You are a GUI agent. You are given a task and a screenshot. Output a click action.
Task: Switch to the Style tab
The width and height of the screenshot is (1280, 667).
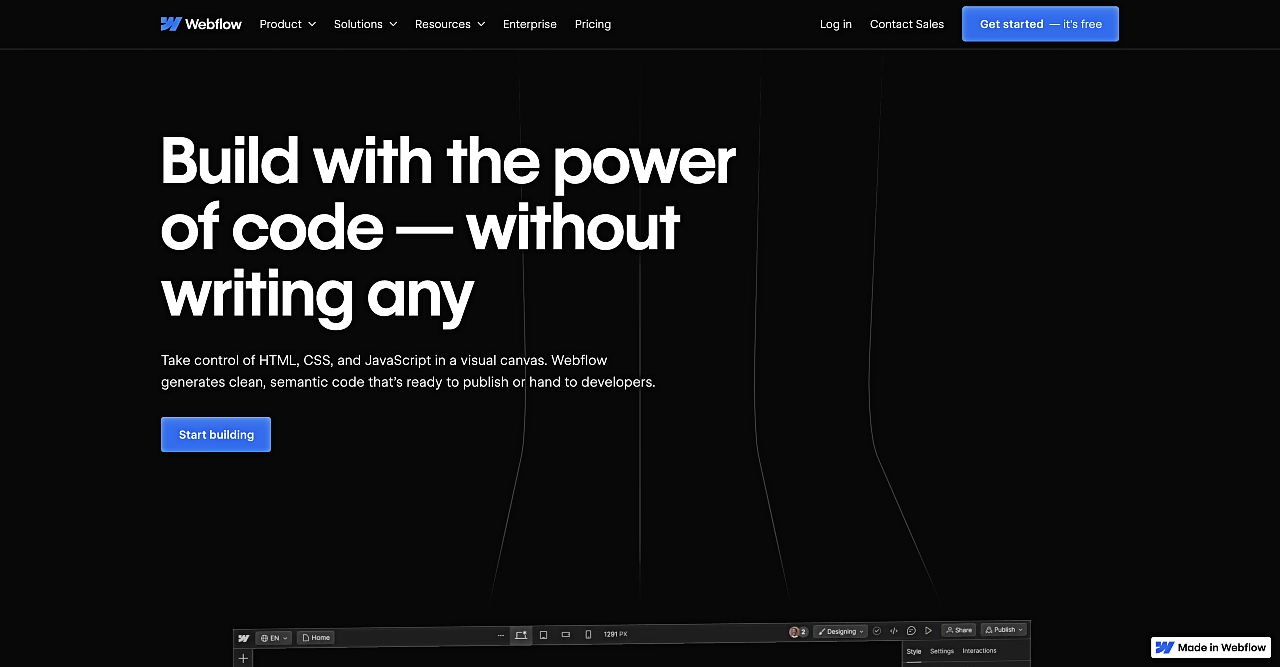tap(914, 651)
